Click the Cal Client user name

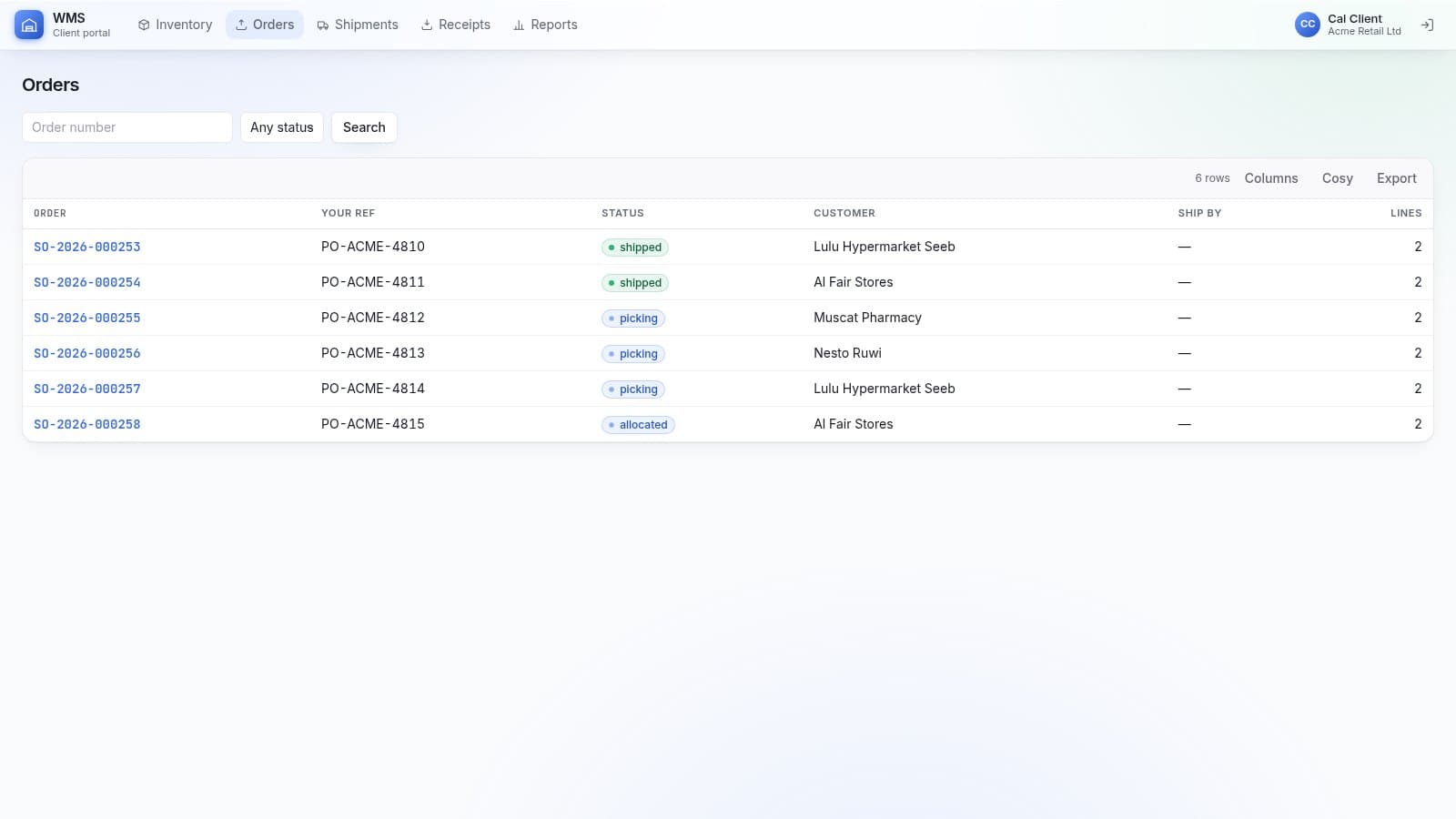coord(1354,18)
